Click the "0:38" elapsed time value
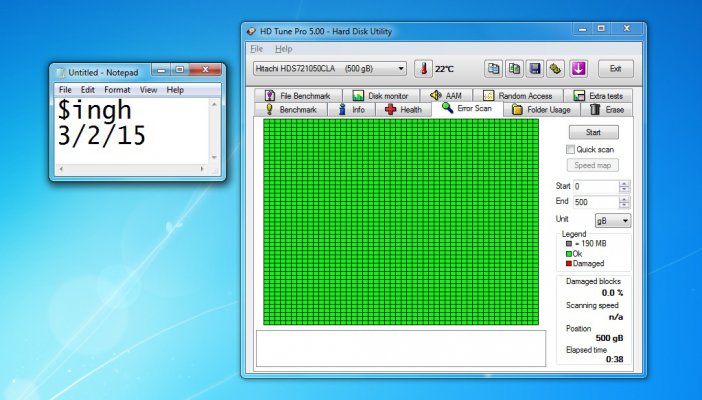This screenshot has height=400, width=702. click(x=614, y=359)
